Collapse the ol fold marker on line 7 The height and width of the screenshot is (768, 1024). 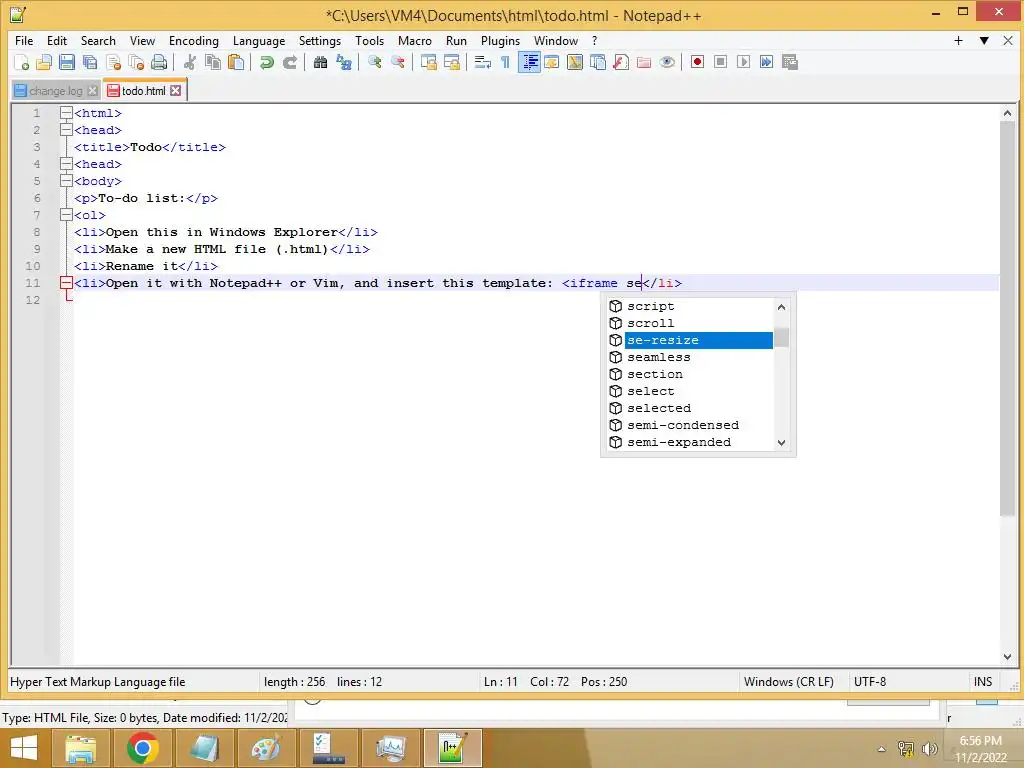click(x=66, y=215)
